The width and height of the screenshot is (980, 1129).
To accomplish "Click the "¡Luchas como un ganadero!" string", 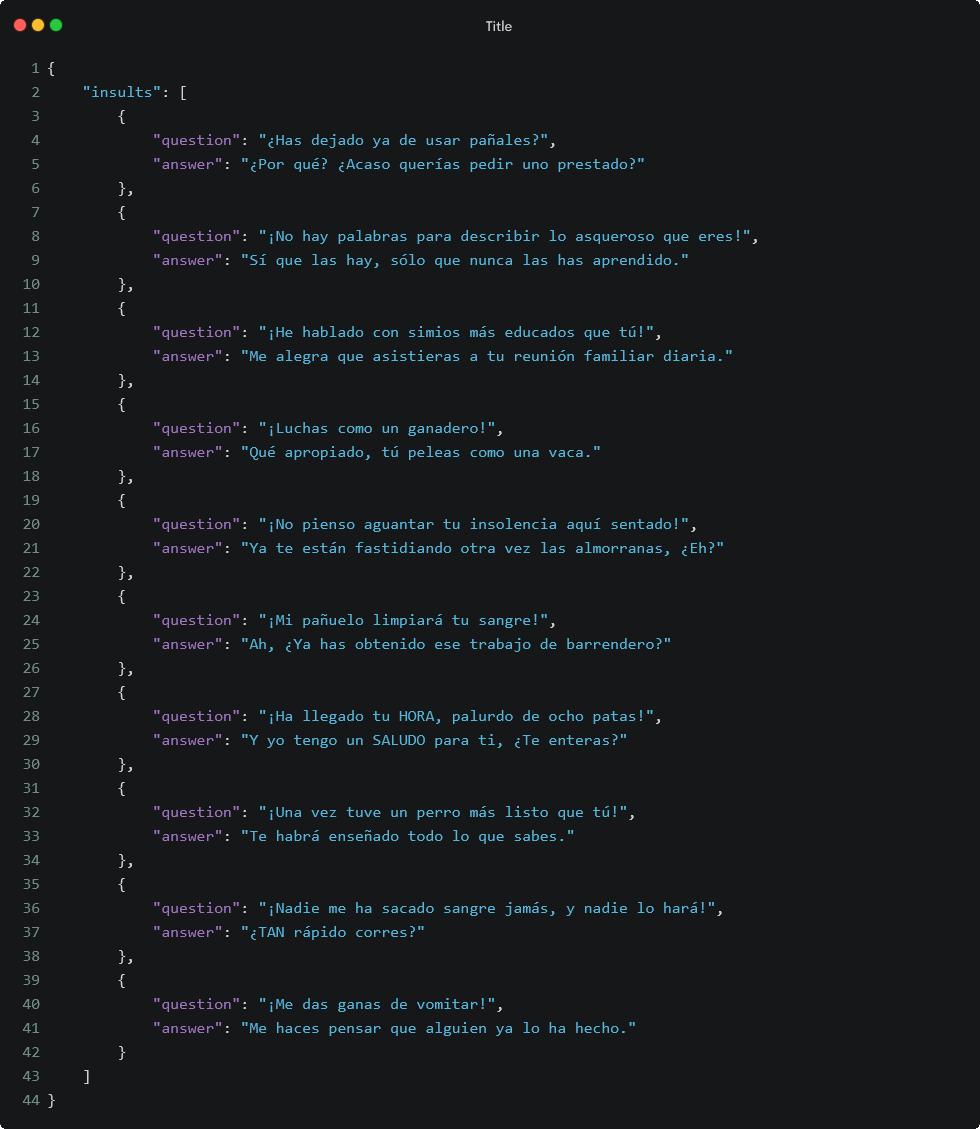I will point(377,428).
